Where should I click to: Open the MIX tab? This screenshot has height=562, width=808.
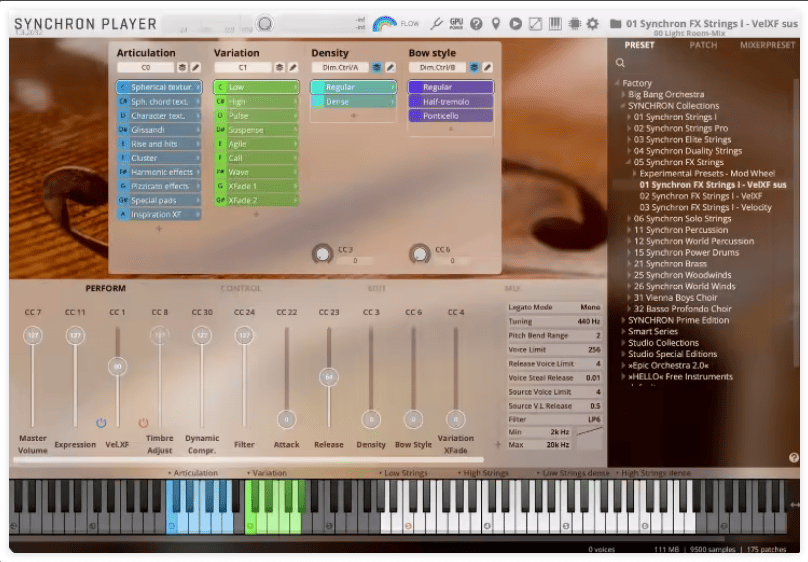click(512, 288)
